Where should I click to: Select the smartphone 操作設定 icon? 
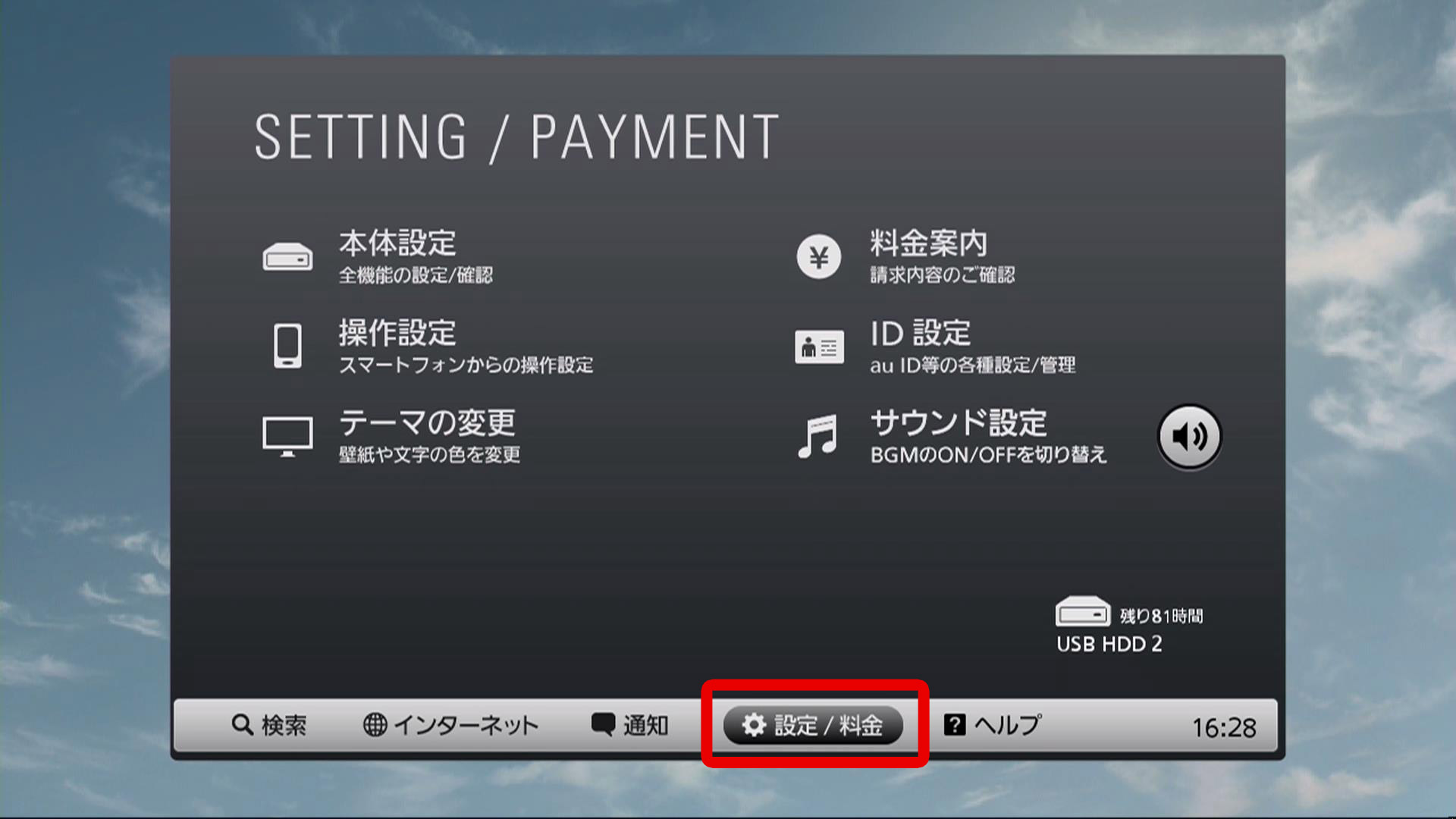pyautogui.click(x=287, y=346)
